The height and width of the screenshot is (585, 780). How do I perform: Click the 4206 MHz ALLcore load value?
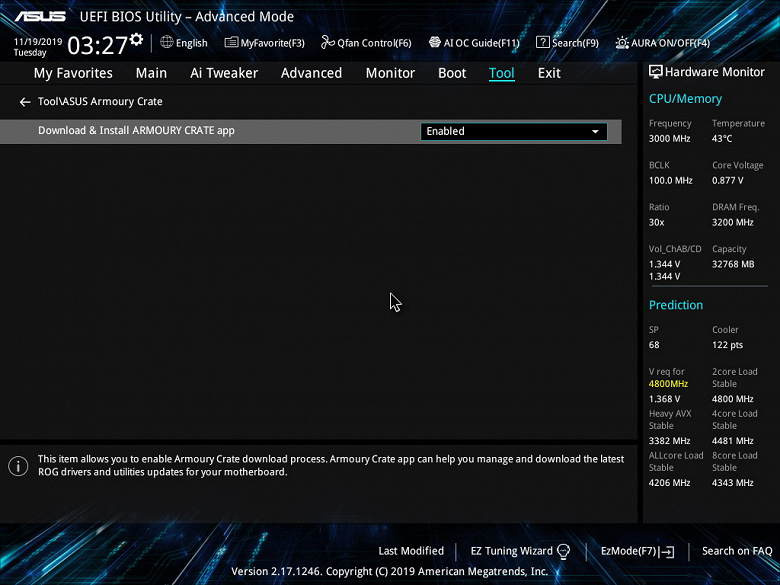pyautogui.click(x=669, y=483)
